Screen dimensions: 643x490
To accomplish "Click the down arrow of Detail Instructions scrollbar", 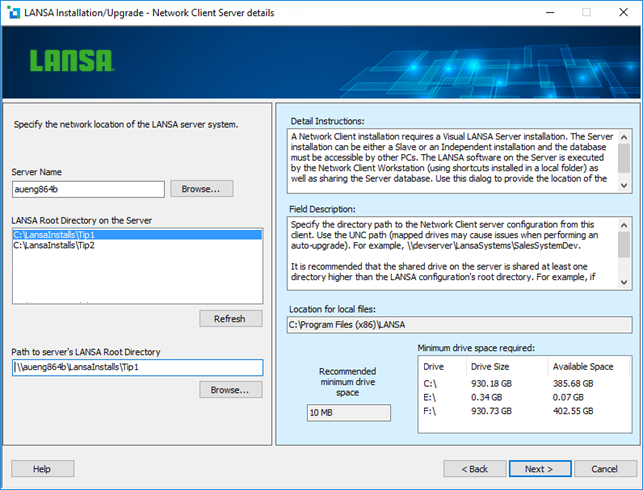I will (x=624, y=184).
